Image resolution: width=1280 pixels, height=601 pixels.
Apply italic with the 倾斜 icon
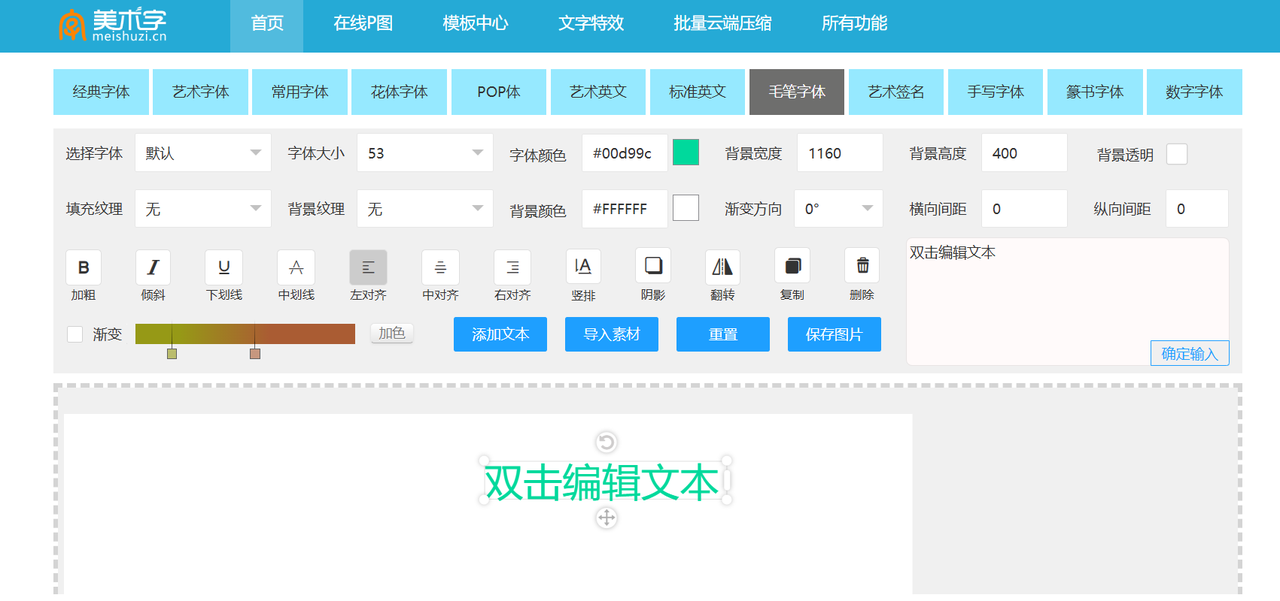click(153, 267)
